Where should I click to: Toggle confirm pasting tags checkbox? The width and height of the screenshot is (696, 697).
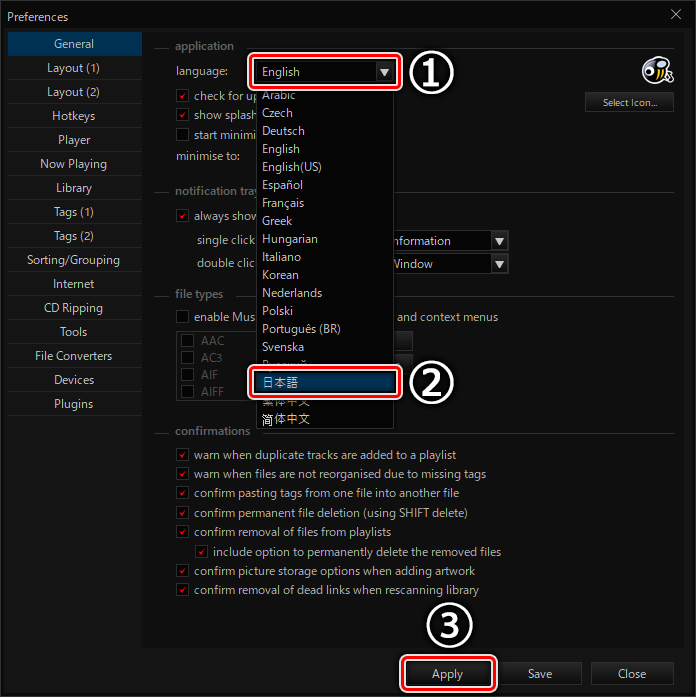click(x=182, y=493)
